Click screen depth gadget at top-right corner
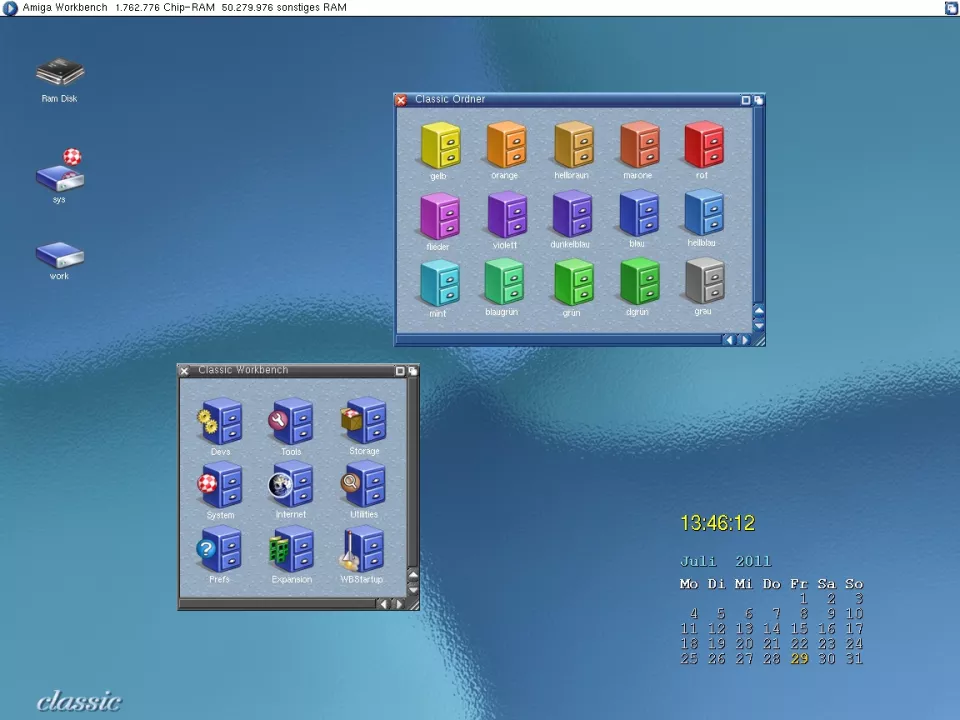Image resolution: width=960 pixels, height=720 pixels. [x=951, y=8]
